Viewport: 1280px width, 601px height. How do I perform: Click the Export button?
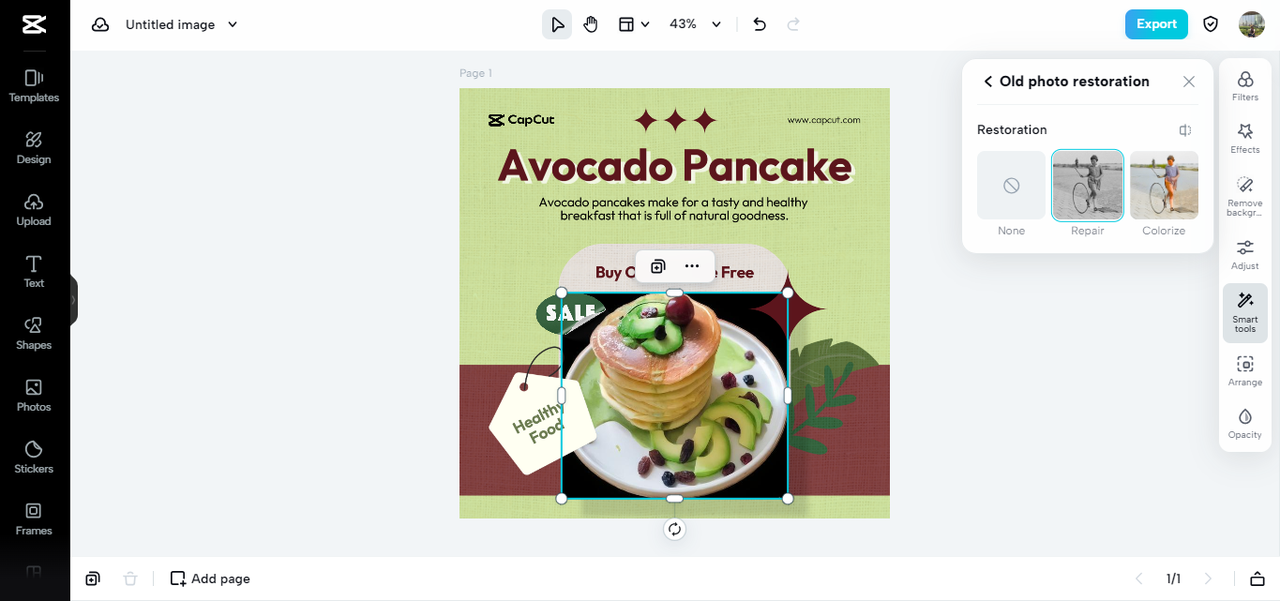coord(1156,24)
